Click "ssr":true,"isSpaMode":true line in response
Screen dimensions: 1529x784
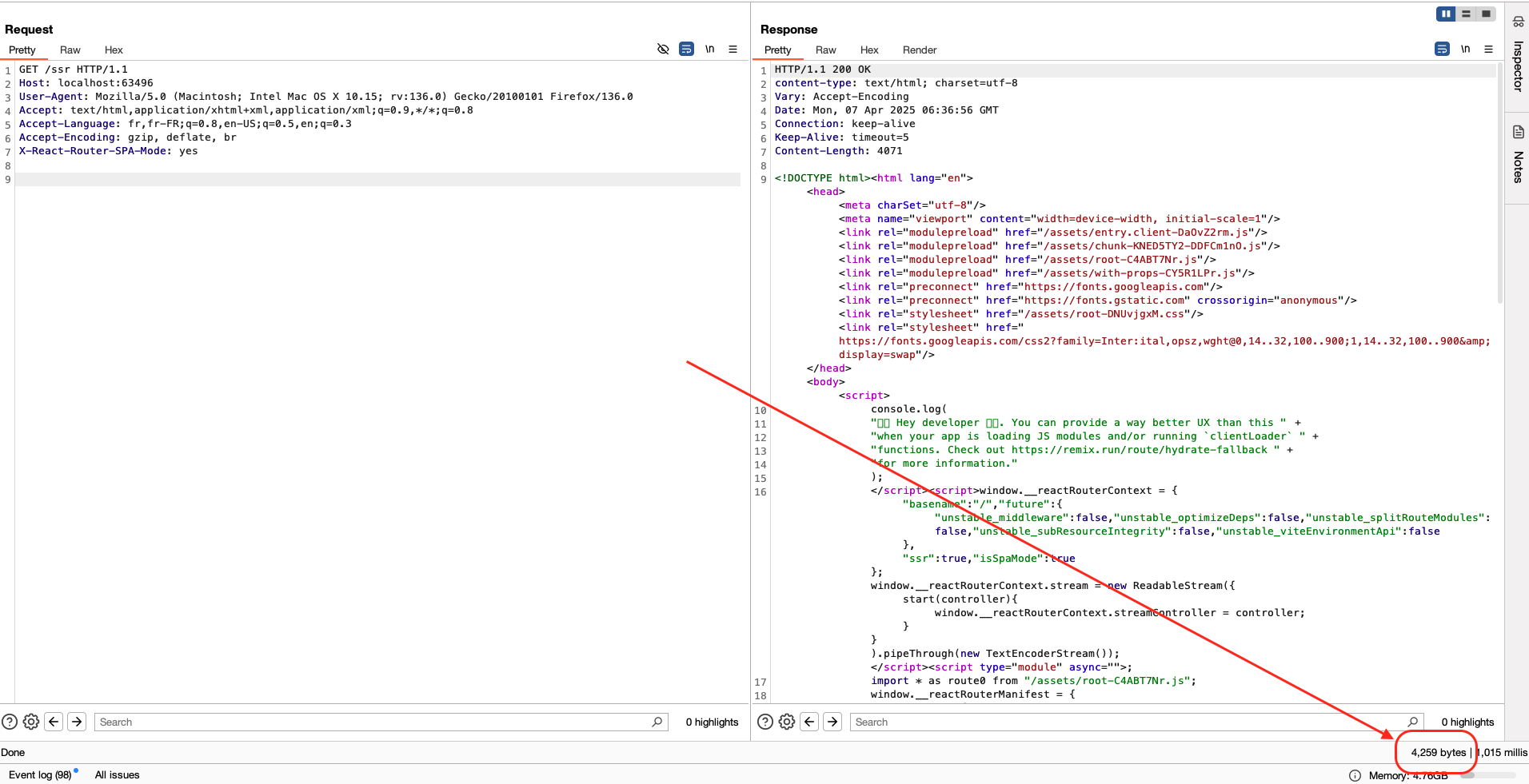988,559
